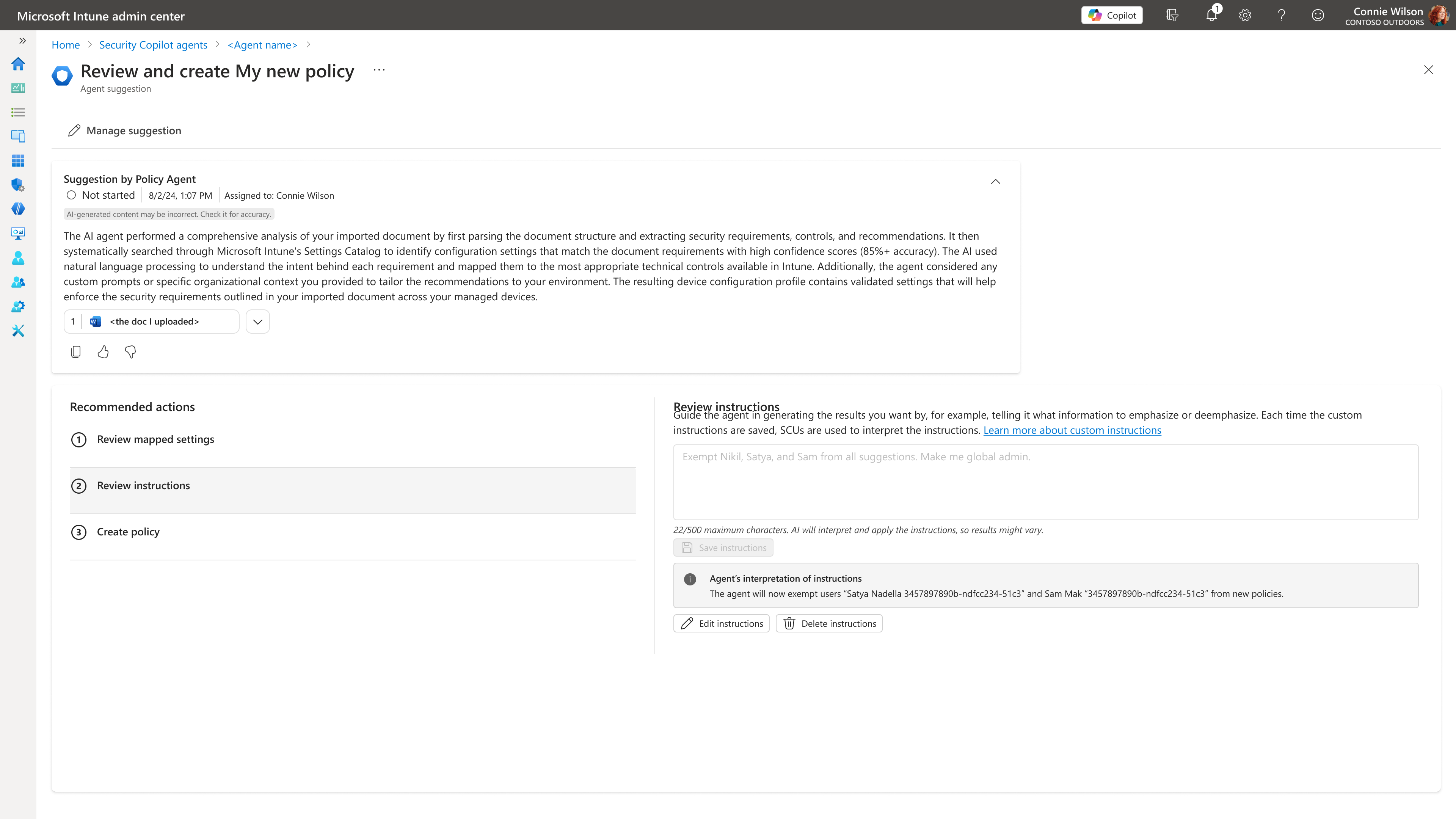Viewport: 1456px width, 819px height.
Task: Open Endpoint security shield icon in sidebar
Action: 18,185
